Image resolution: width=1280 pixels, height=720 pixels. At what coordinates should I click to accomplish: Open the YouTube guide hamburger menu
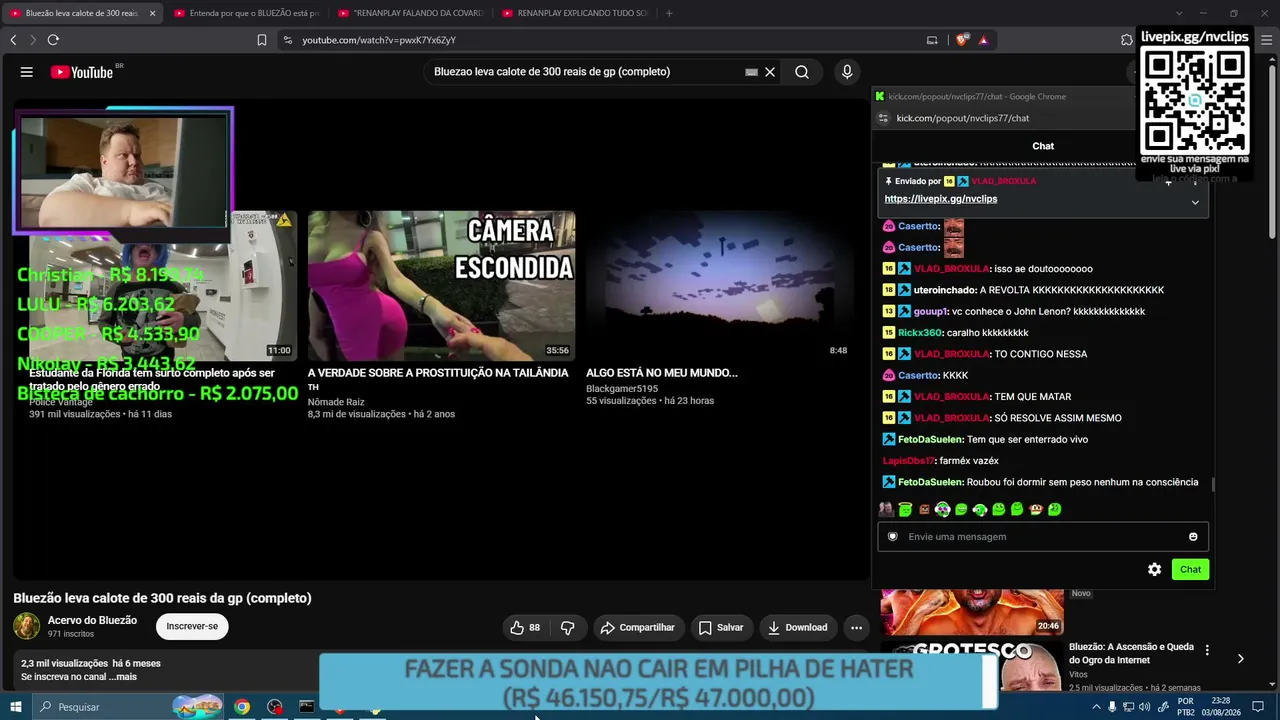coord(27,72)
